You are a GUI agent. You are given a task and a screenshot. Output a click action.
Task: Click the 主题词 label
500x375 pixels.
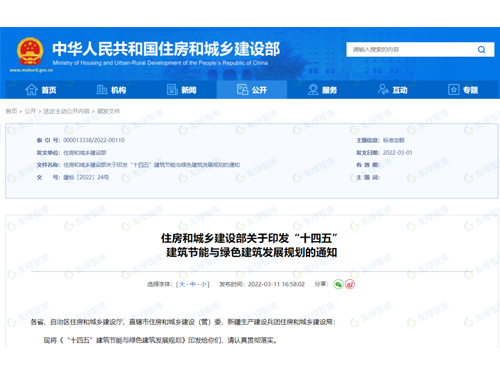coord(368,177)
